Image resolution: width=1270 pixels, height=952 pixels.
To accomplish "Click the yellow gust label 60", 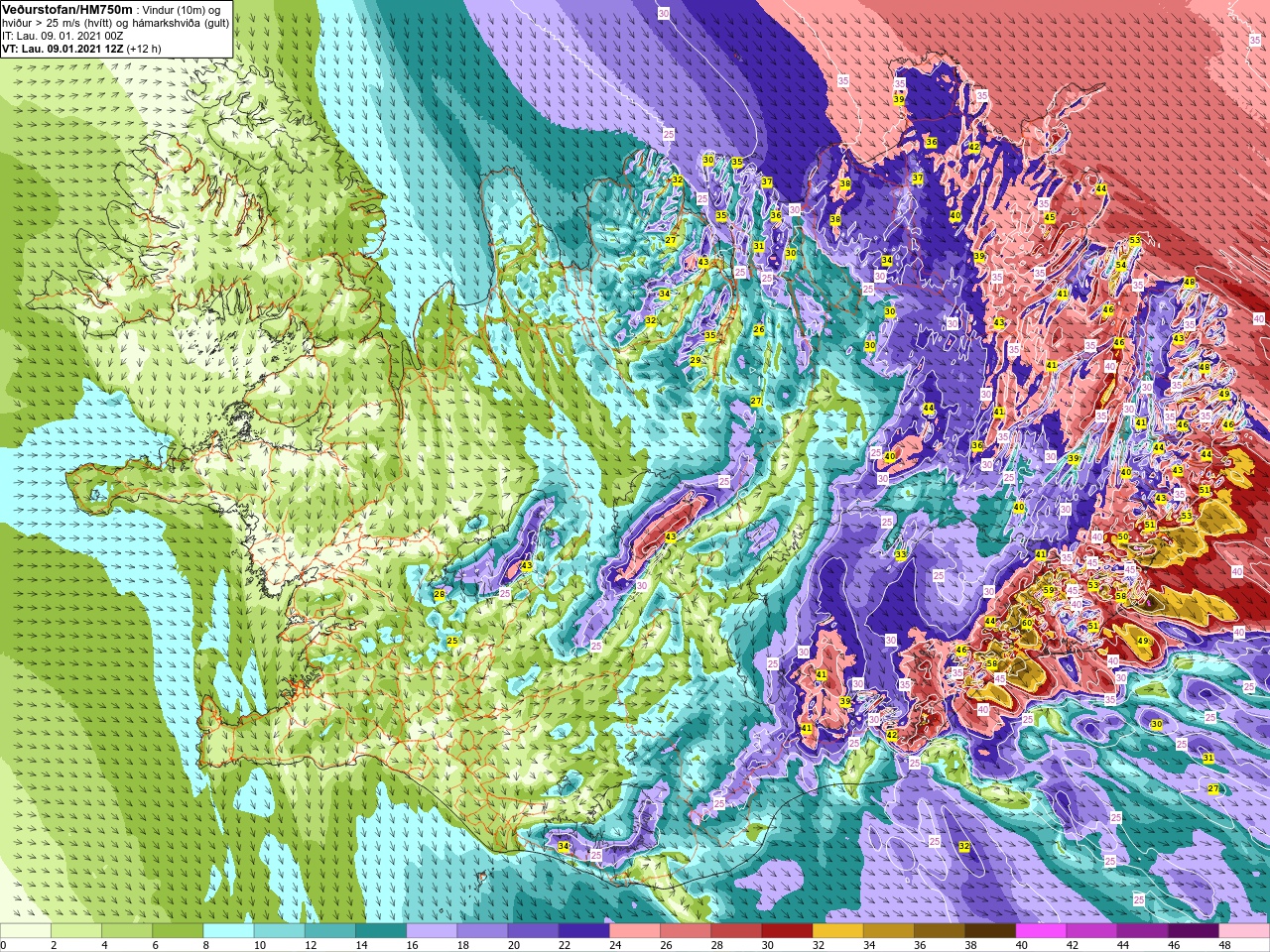I will [1027, 623].
